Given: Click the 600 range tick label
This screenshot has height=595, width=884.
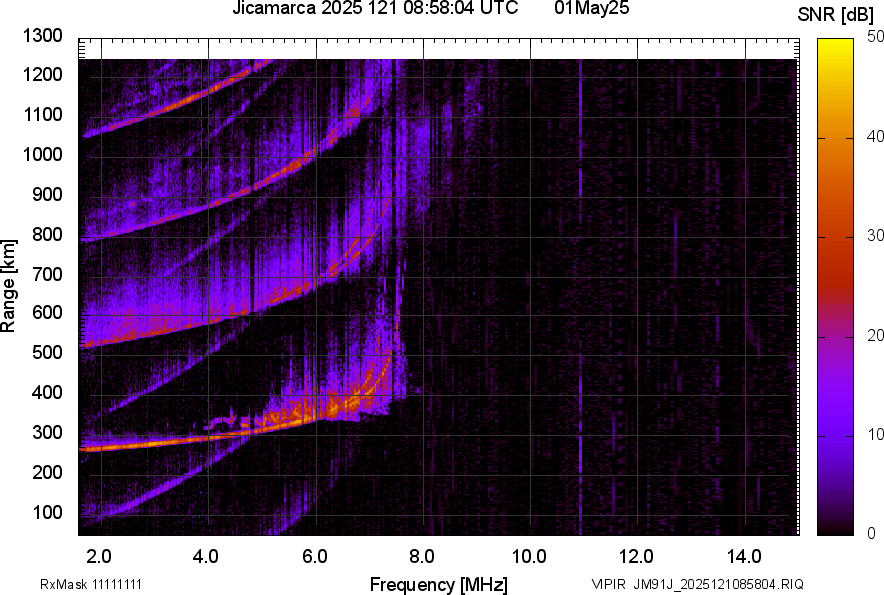Looking at the screenshot, I should coord(47,312).
